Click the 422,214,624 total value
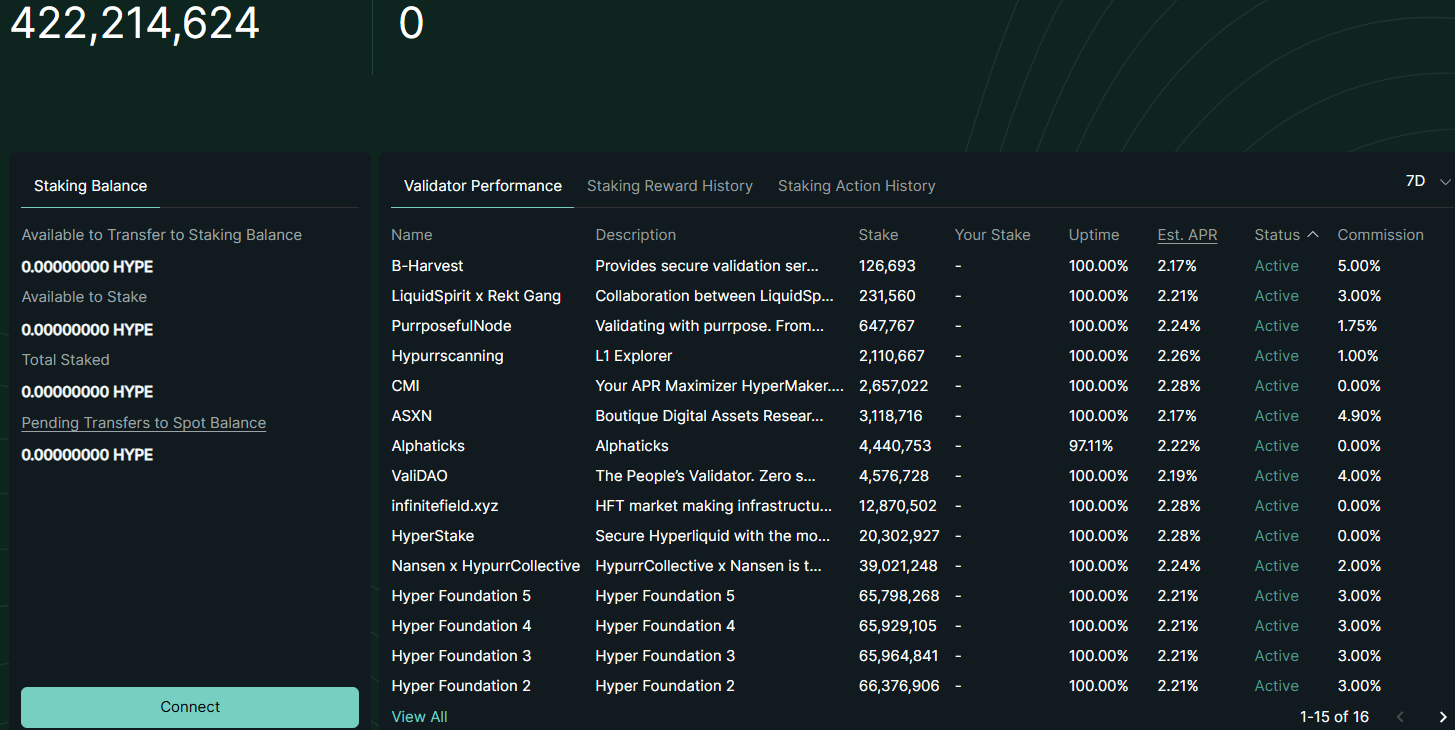 135,22
